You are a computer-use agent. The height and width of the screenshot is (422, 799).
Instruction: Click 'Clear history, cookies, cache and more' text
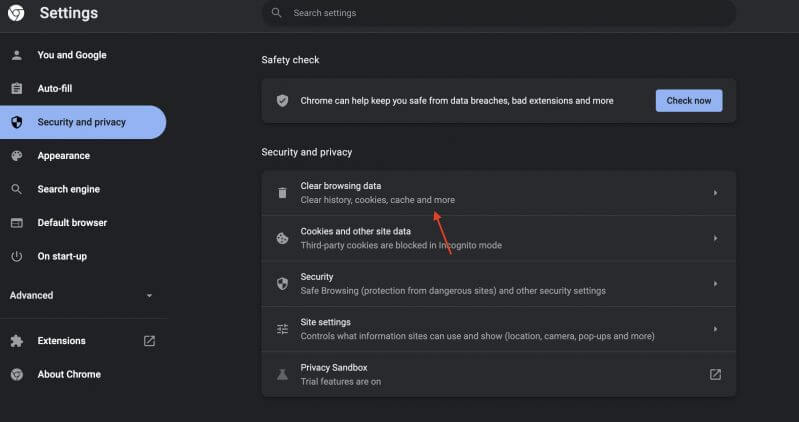[378, 200]
